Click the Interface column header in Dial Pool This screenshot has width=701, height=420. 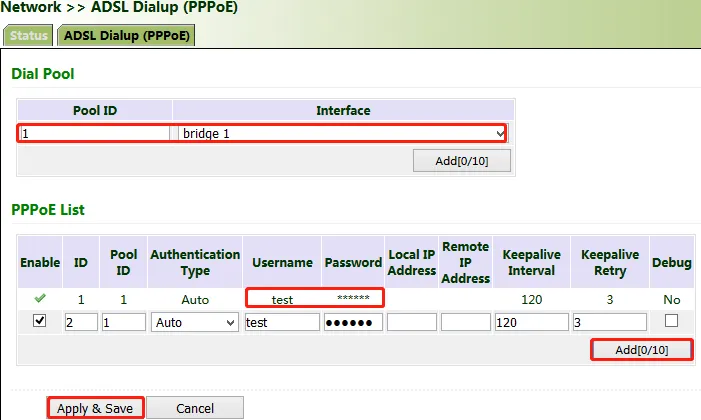[343, 110]
